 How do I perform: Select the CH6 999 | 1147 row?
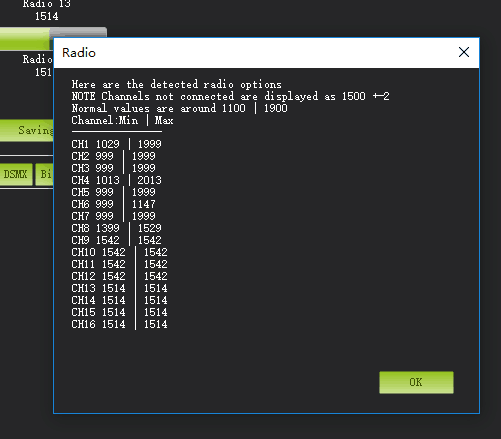coord(113,204)
